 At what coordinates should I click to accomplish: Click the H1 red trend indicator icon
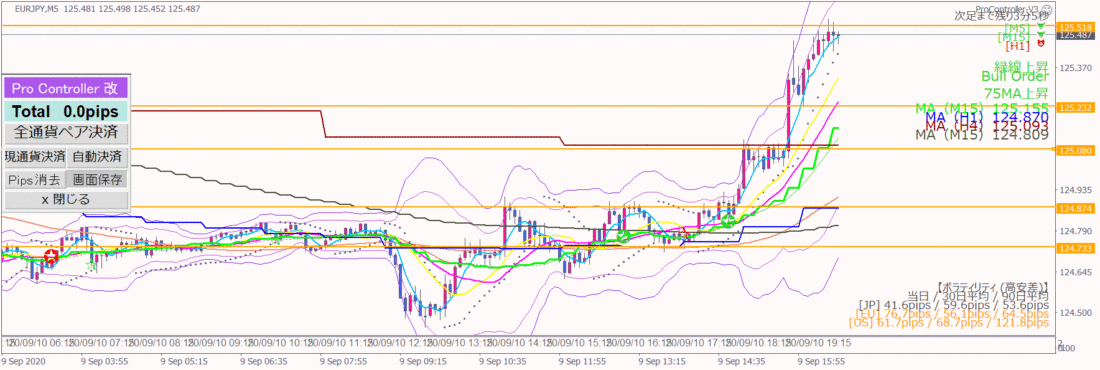1041,43
